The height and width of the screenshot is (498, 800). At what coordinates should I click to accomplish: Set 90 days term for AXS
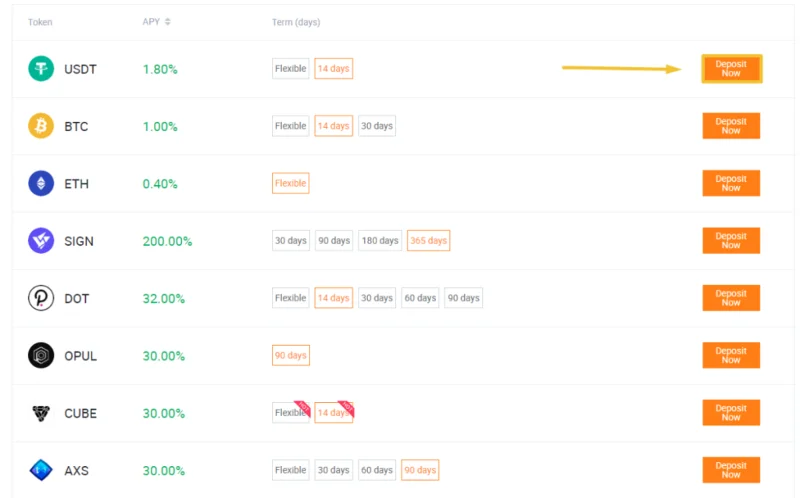[x=420, y=470]
